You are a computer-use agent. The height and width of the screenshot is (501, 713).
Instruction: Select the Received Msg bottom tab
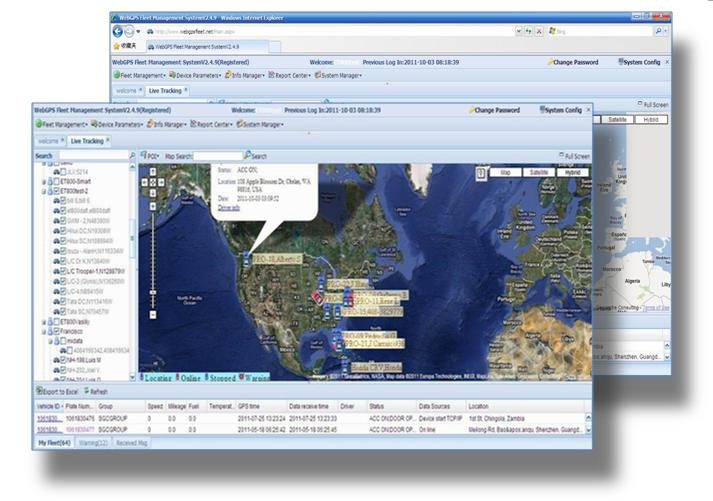[x=131, y=443]
